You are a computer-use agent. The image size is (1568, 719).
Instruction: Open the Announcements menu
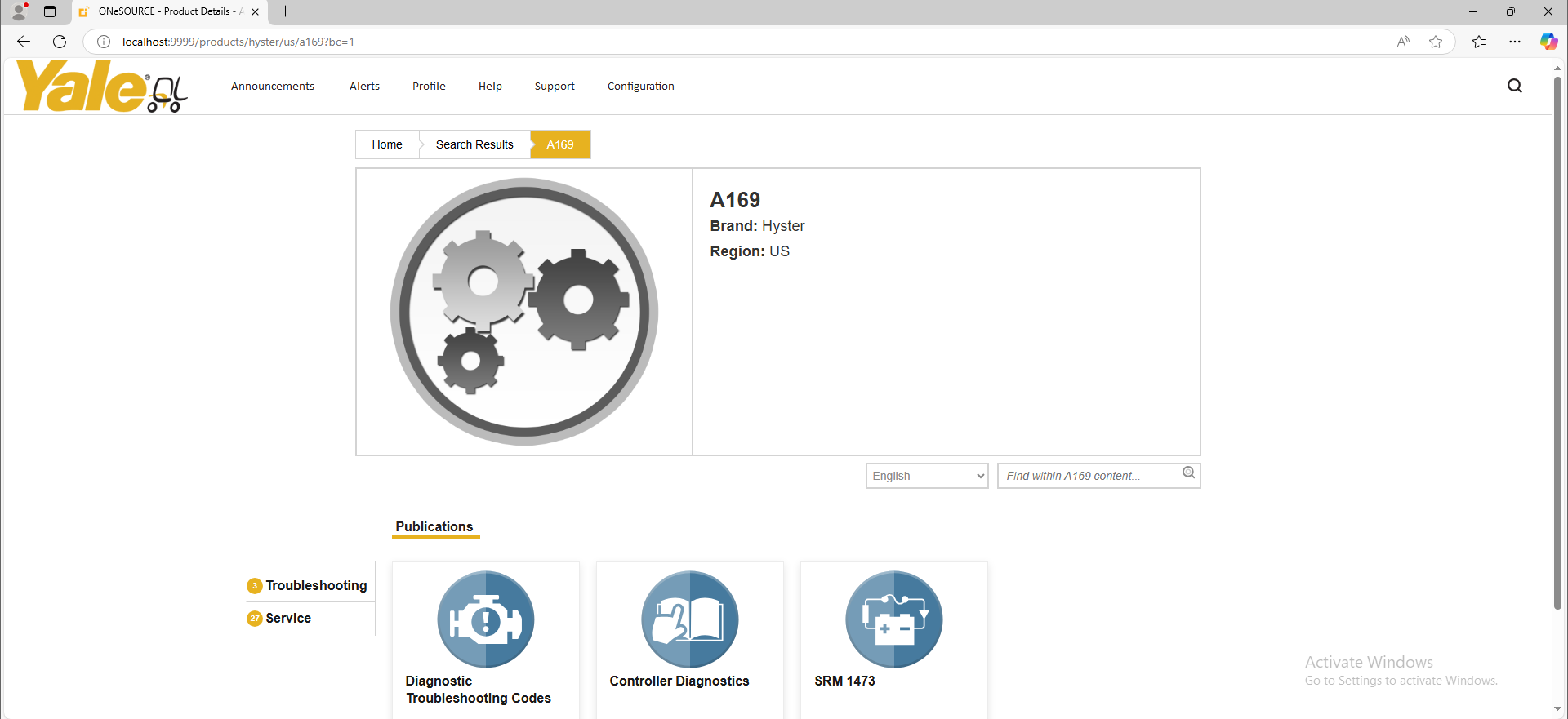(x=273, y=86)
